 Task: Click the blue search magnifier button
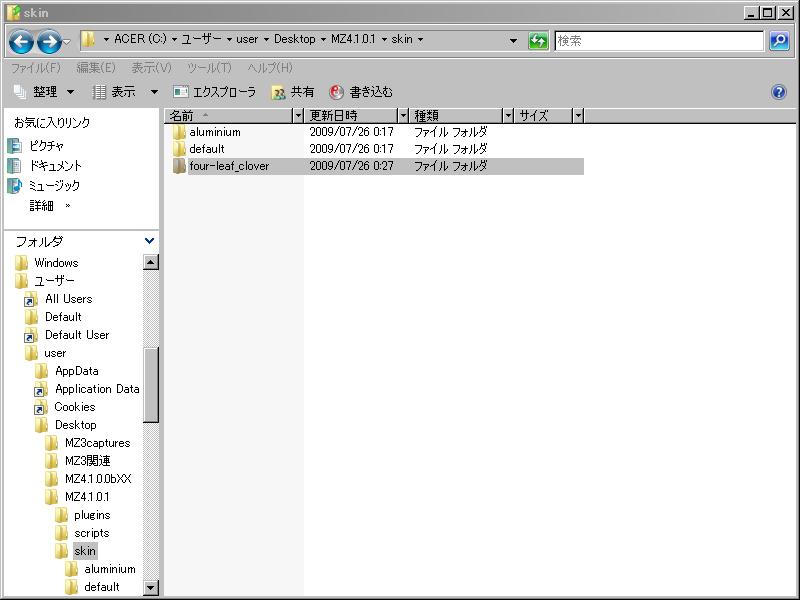(779, 41)
